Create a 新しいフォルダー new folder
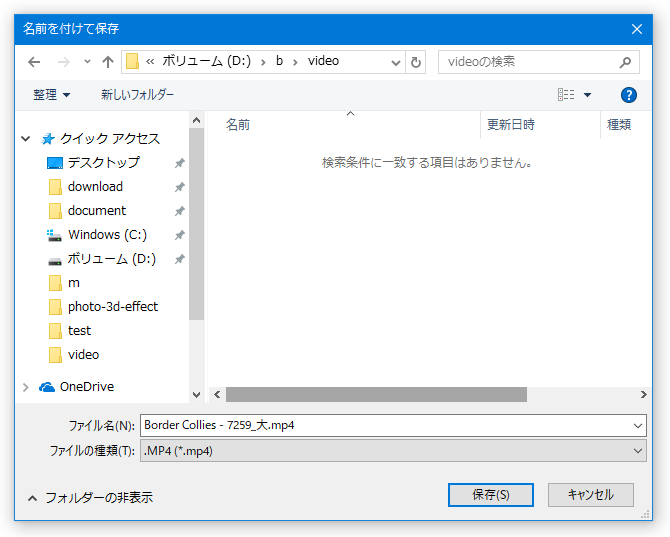 click(137, 95)
